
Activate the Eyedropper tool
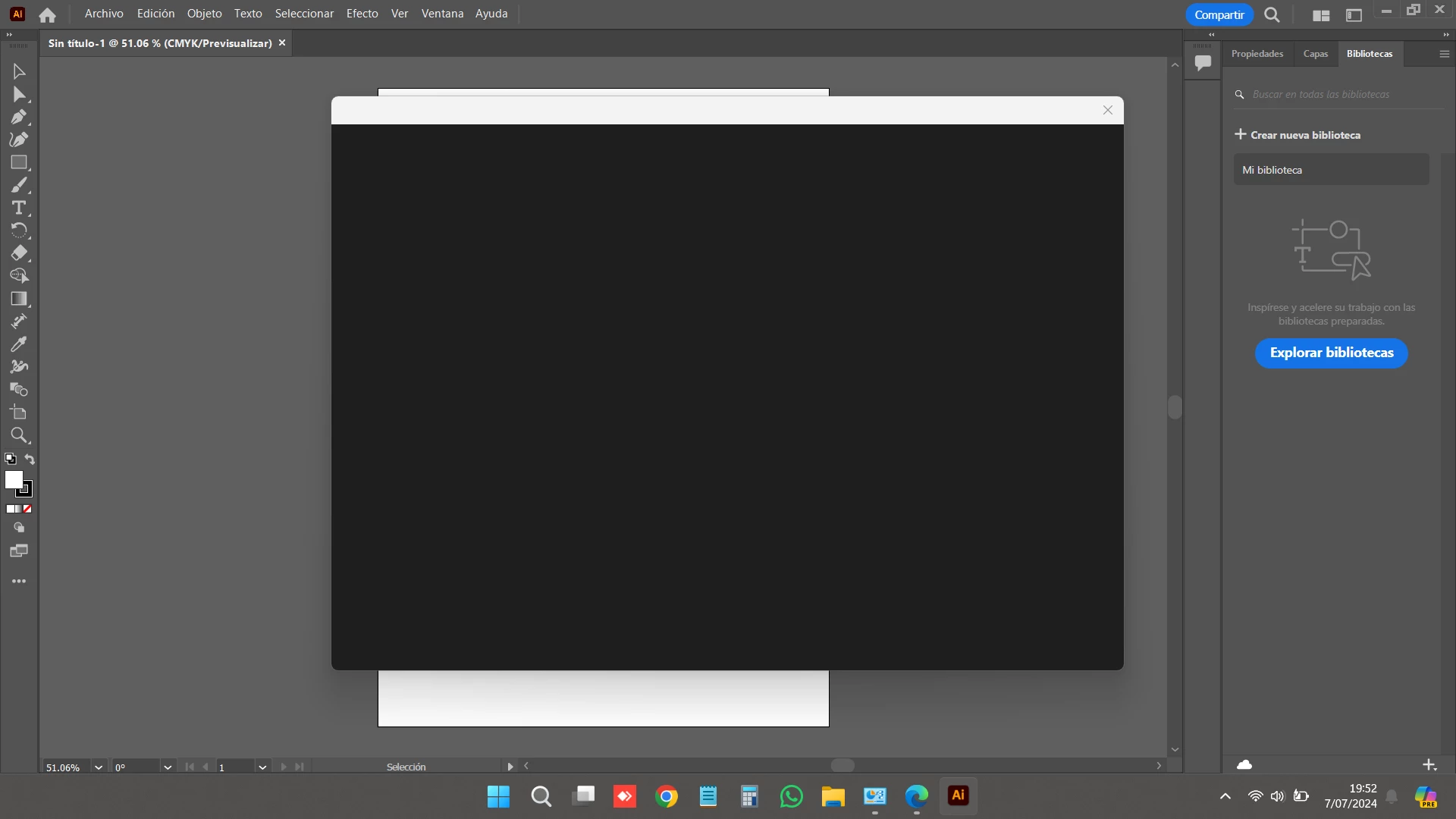click(x=18, y=344)
